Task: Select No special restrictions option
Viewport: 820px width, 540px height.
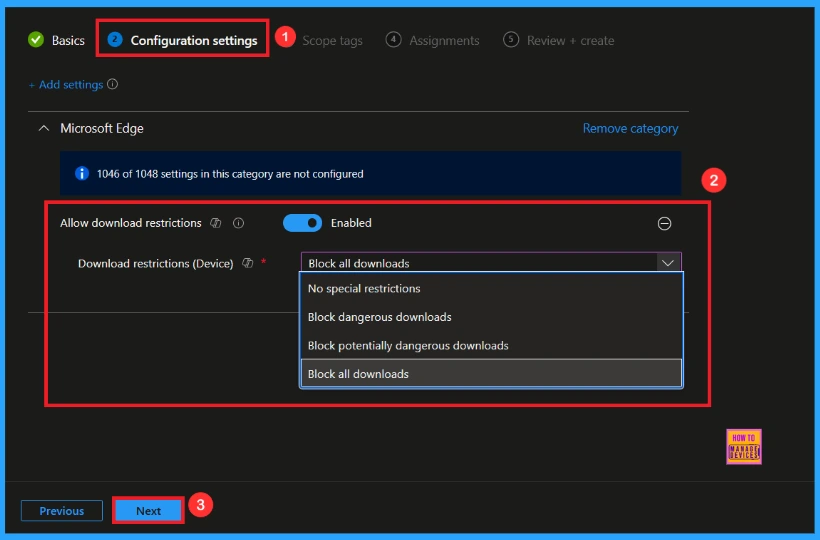Action: click(491, 289)
